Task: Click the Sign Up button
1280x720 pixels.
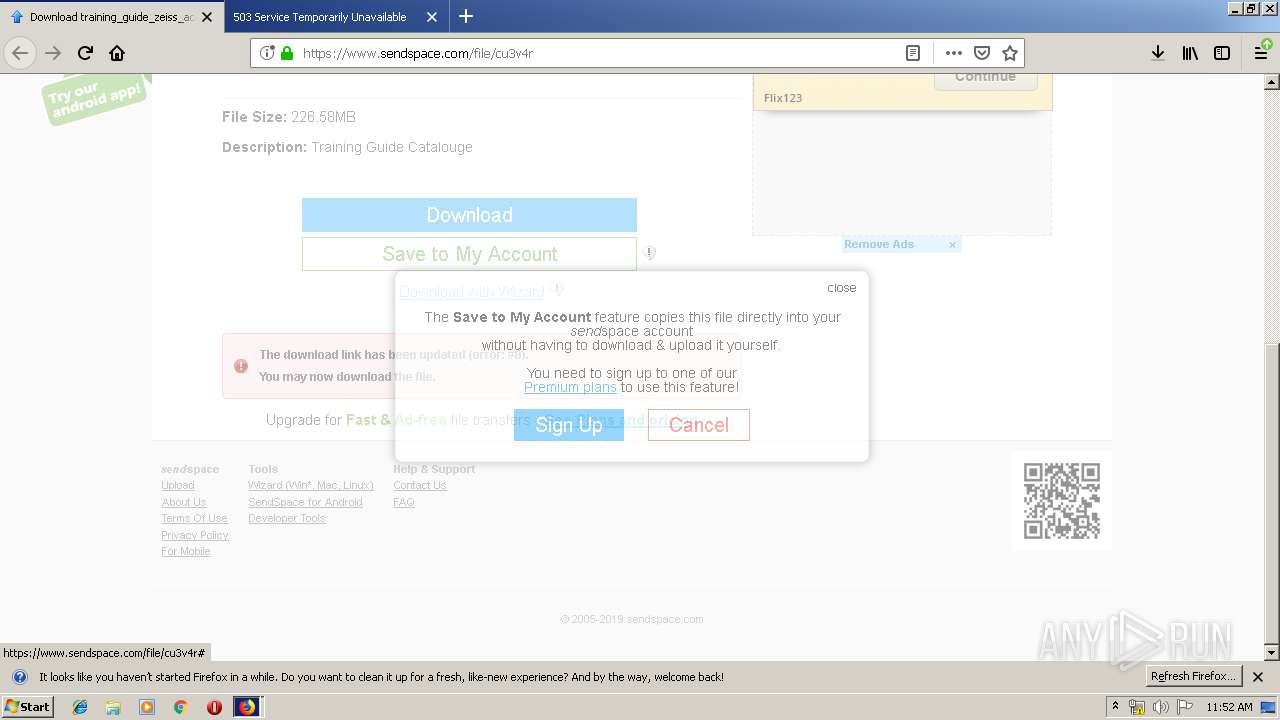Action: tap(569, 425)
